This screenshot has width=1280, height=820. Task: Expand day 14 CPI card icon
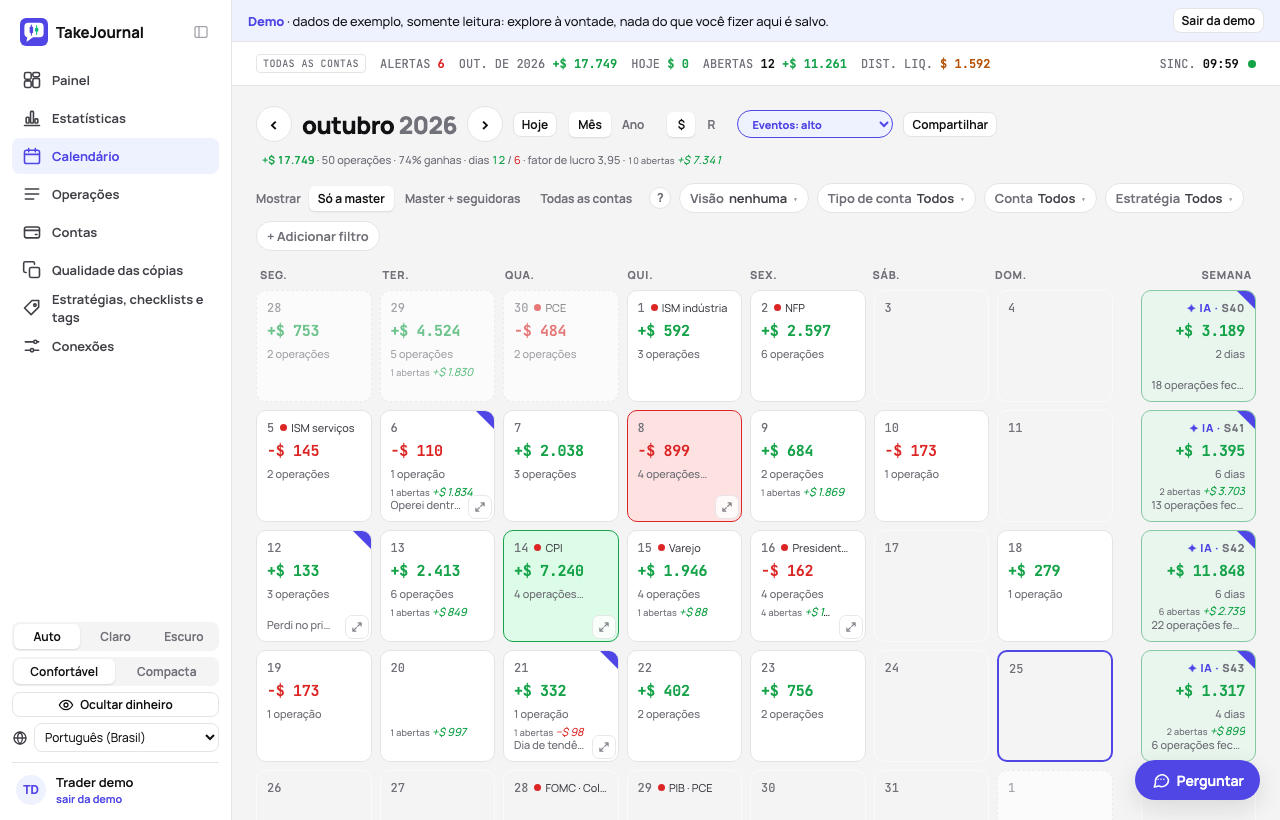(603, 627)
